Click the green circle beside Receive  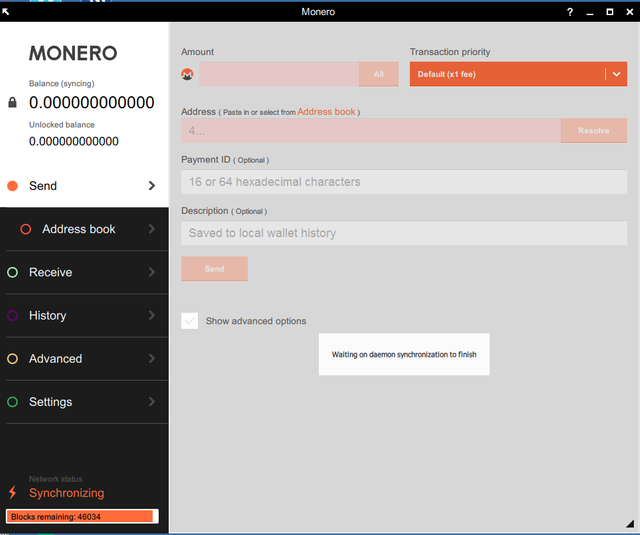(13, 272)
